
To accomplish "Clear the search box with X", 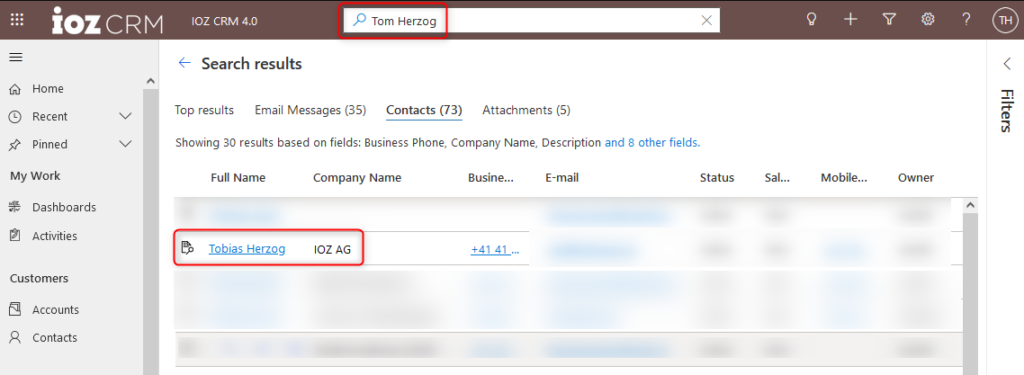I will (706, 20).
